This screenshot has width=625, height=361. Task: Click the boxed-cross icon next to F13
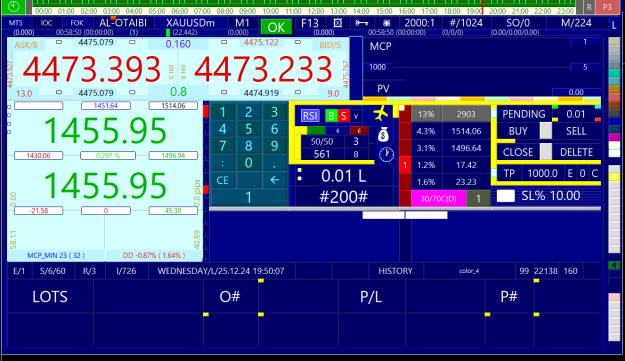(x=337, y=23)
